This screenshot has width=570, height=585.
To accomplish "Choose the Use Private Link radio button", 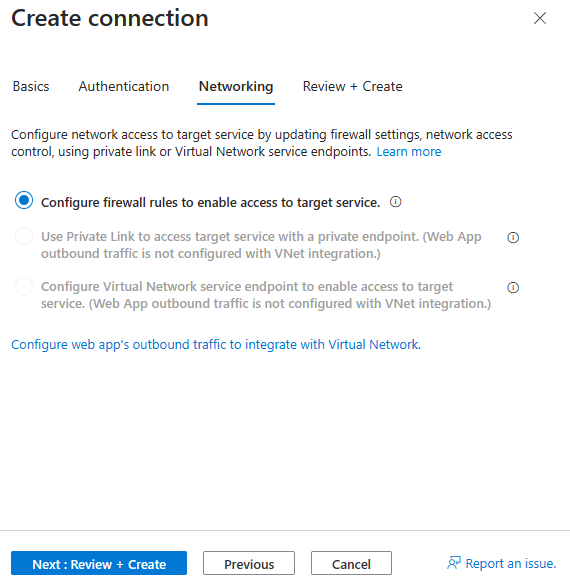I will [24, 236].
